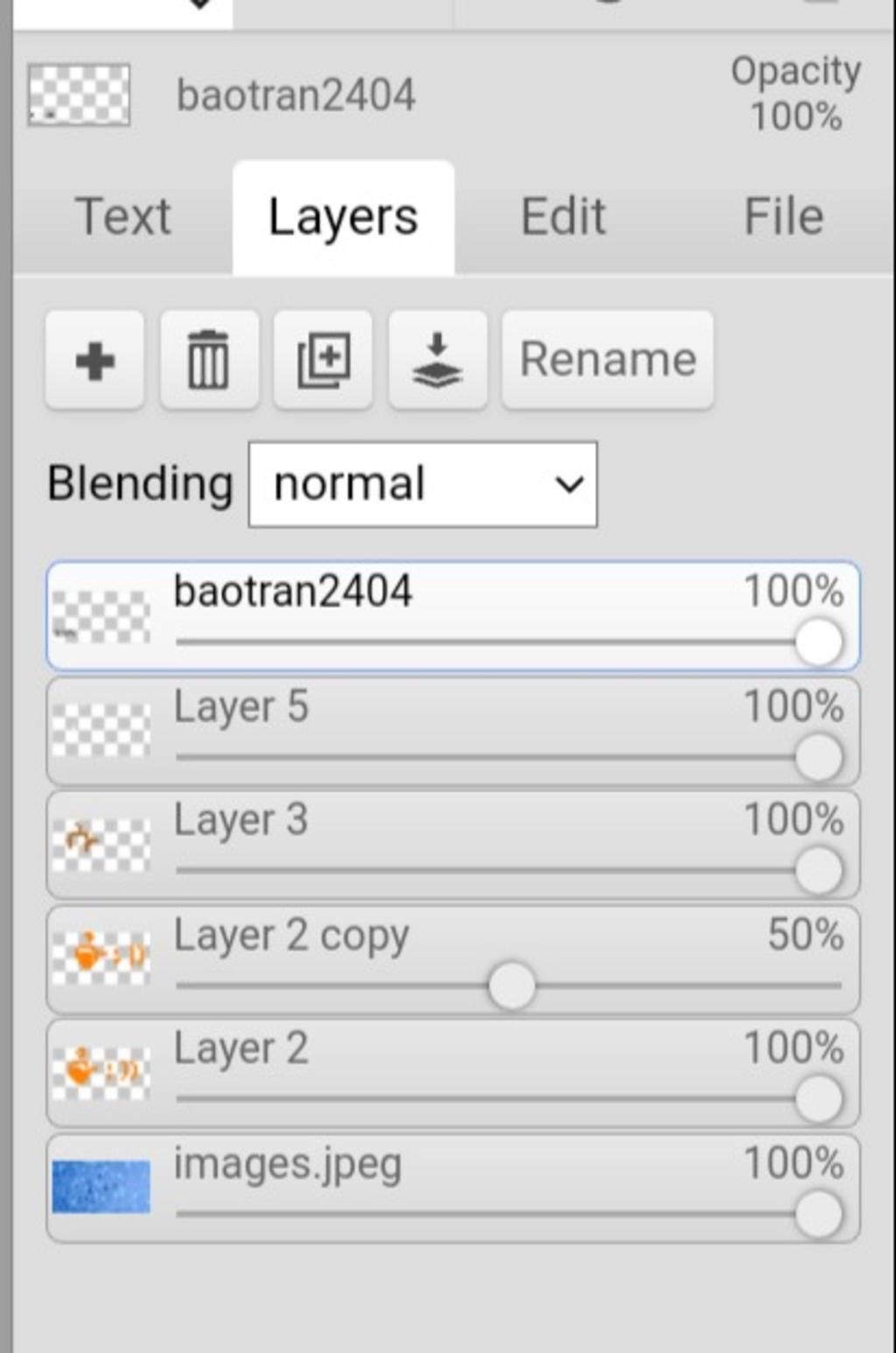Merge layer down icon
Screen dimensions: 896x1353
click(x=437, y=360)
